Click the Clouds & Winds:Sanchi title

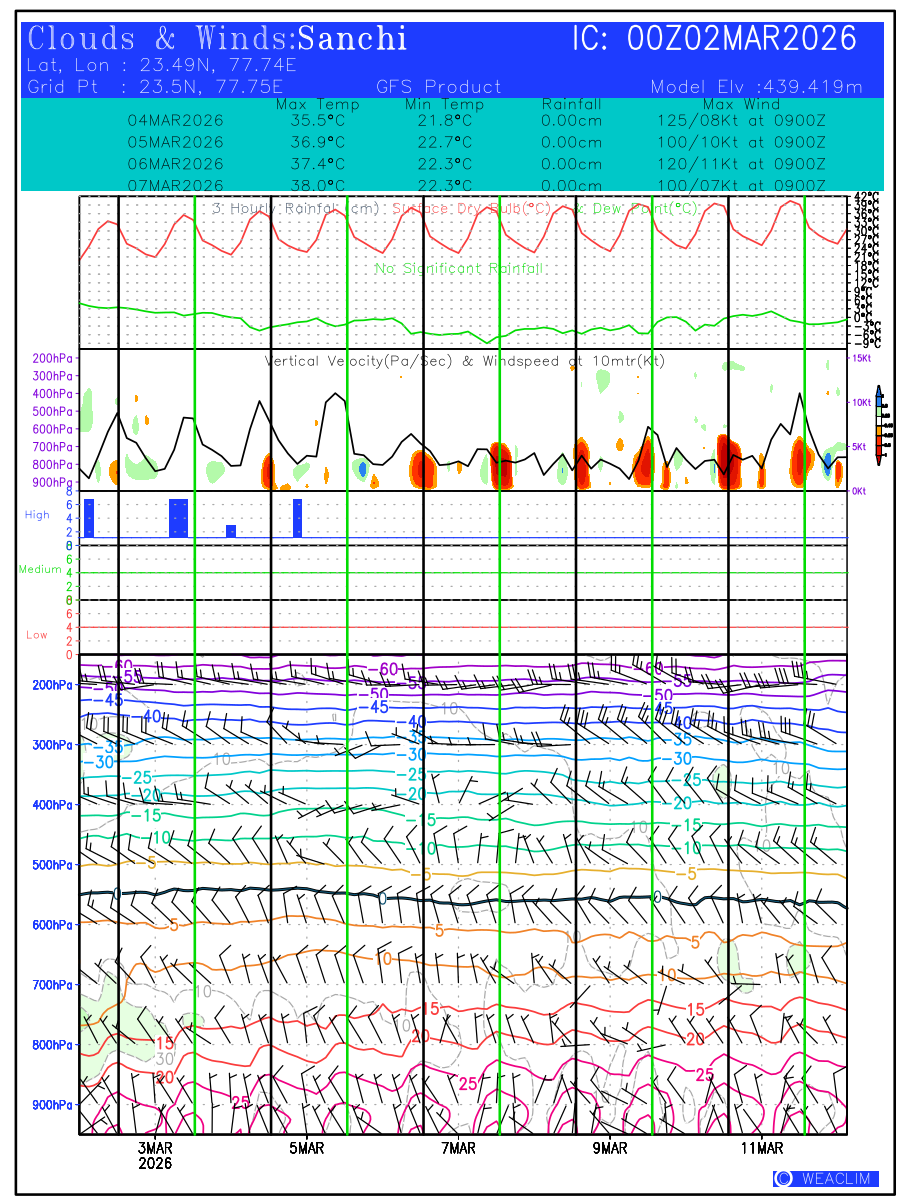[x=217, y=39]
